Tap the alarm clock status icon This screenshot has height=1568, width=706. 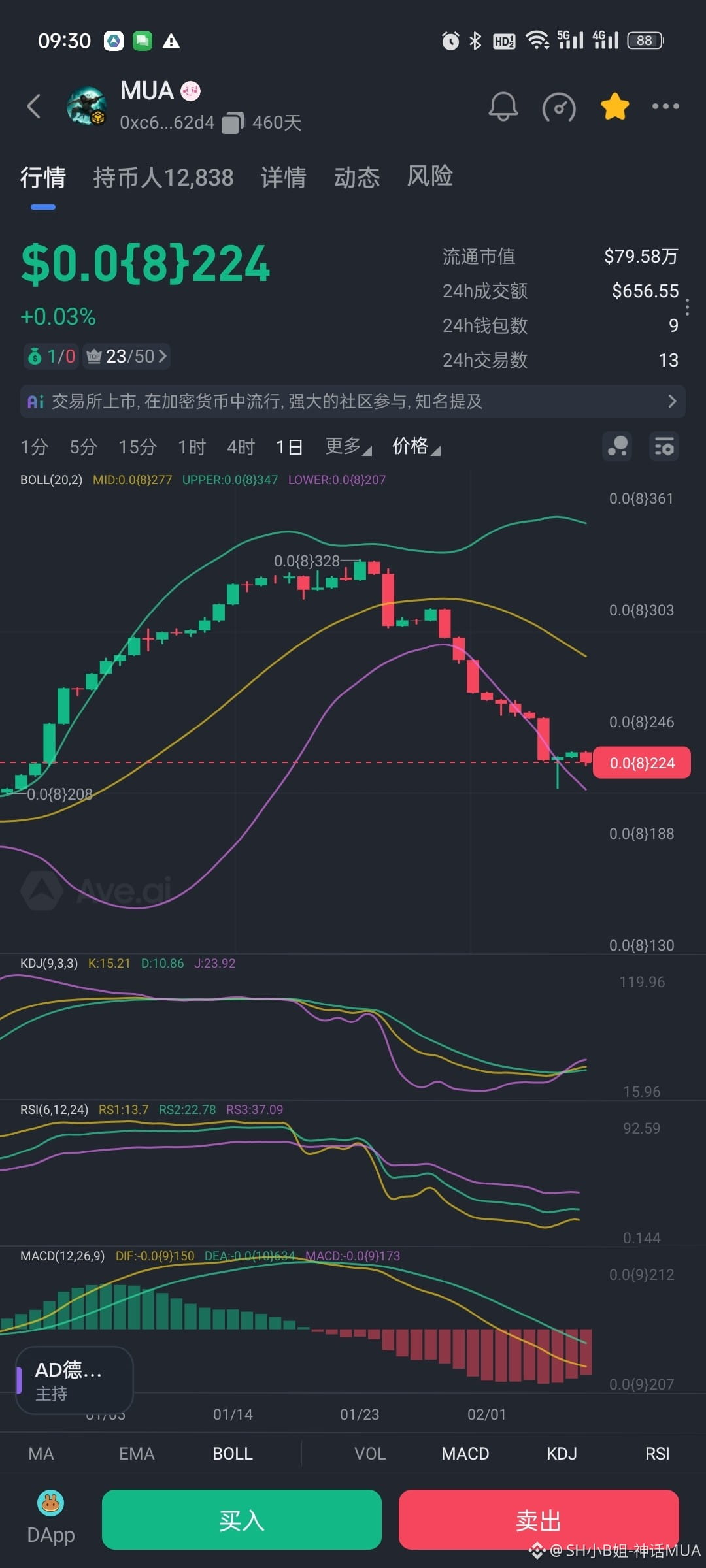450,41
